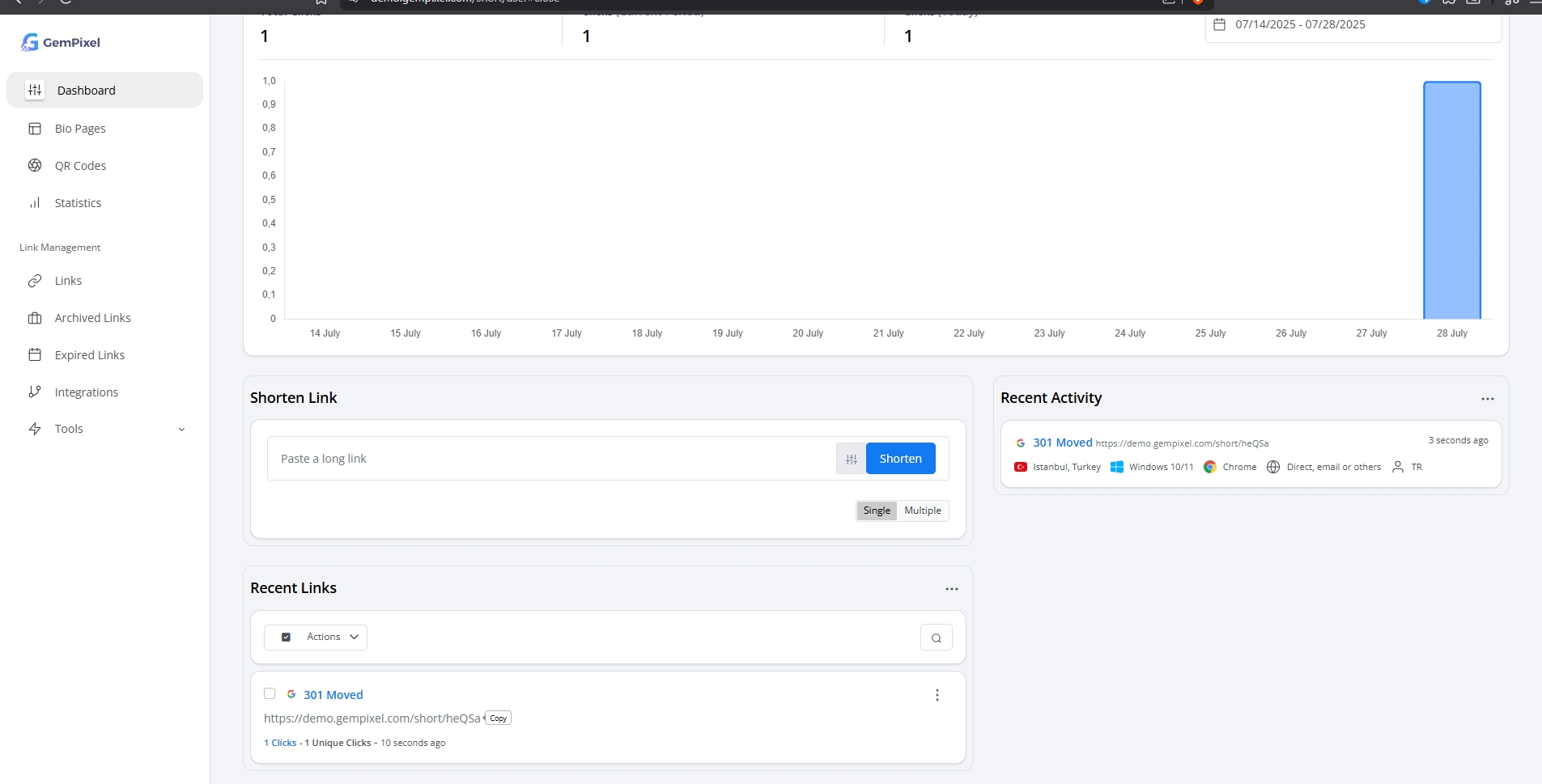Click the chain link icon beside Links
This screenshot has height=784, width=1542.
coord(35,281)
